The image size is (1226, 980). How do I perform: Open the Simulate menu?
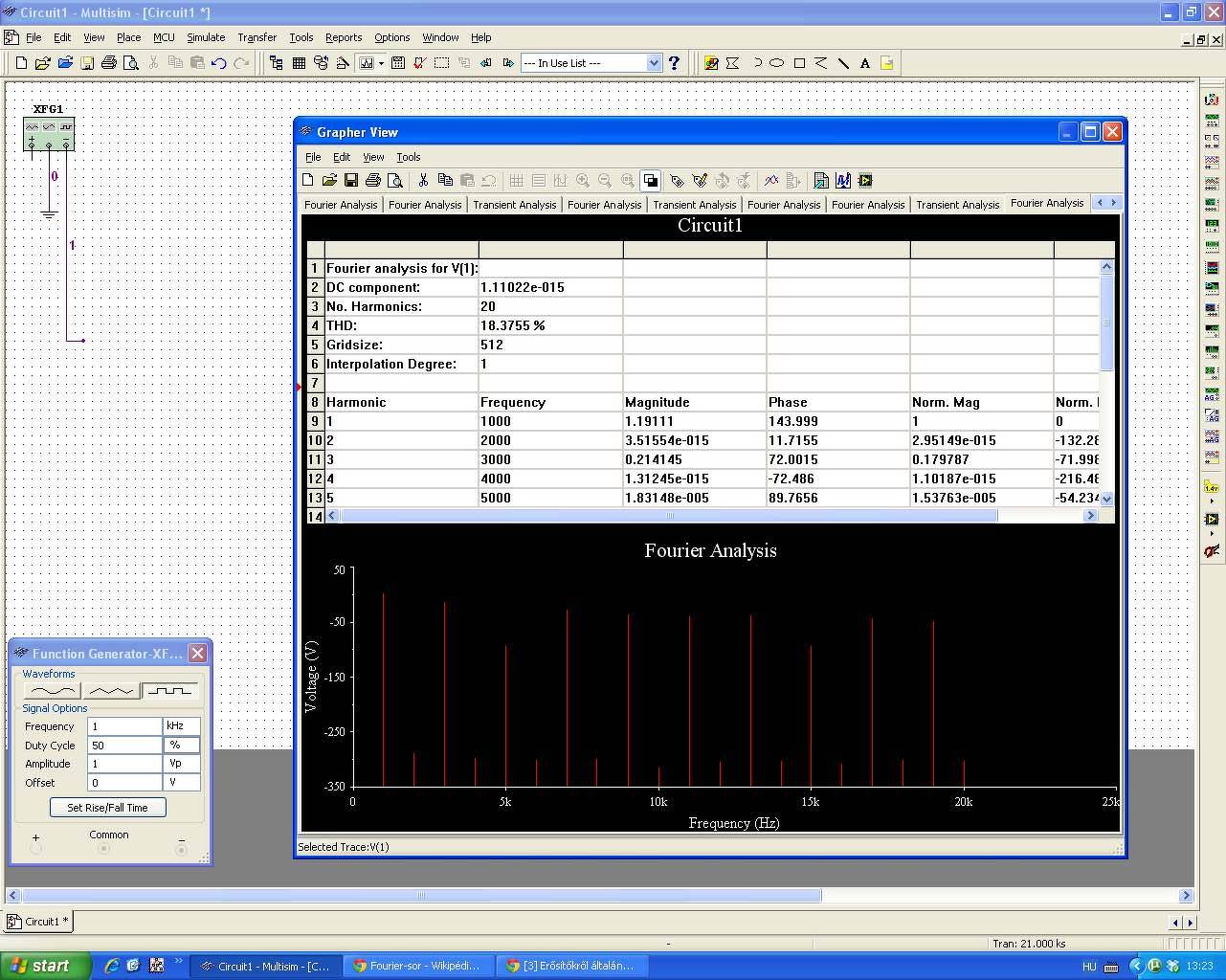[x=205, y=37]
